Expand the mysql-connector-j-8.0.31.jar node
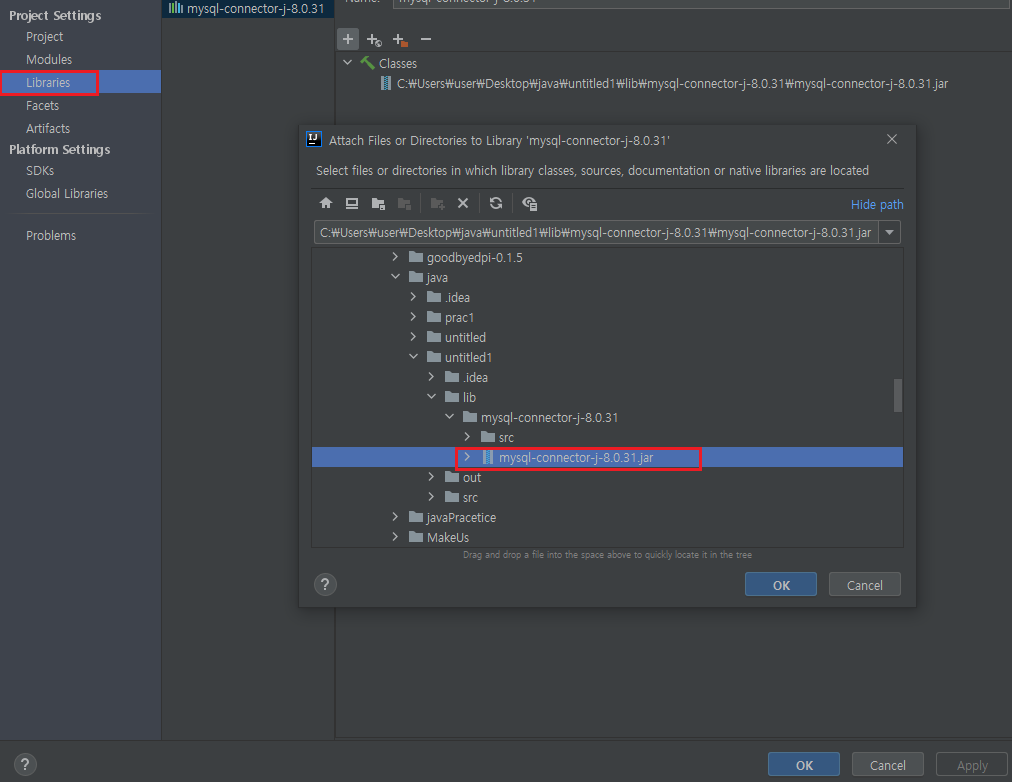Image resolution: width=1012 pixels, height=782 pixels. point(467,457)
